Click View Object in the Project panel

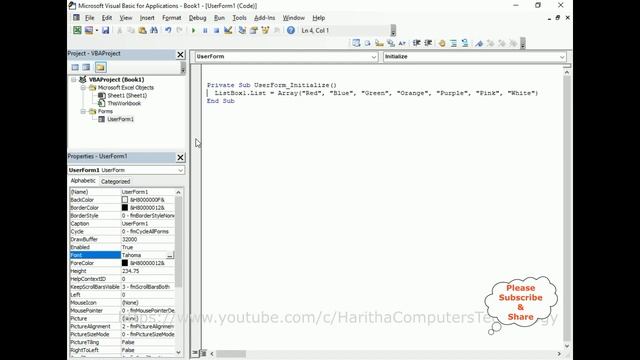(86, 67)
